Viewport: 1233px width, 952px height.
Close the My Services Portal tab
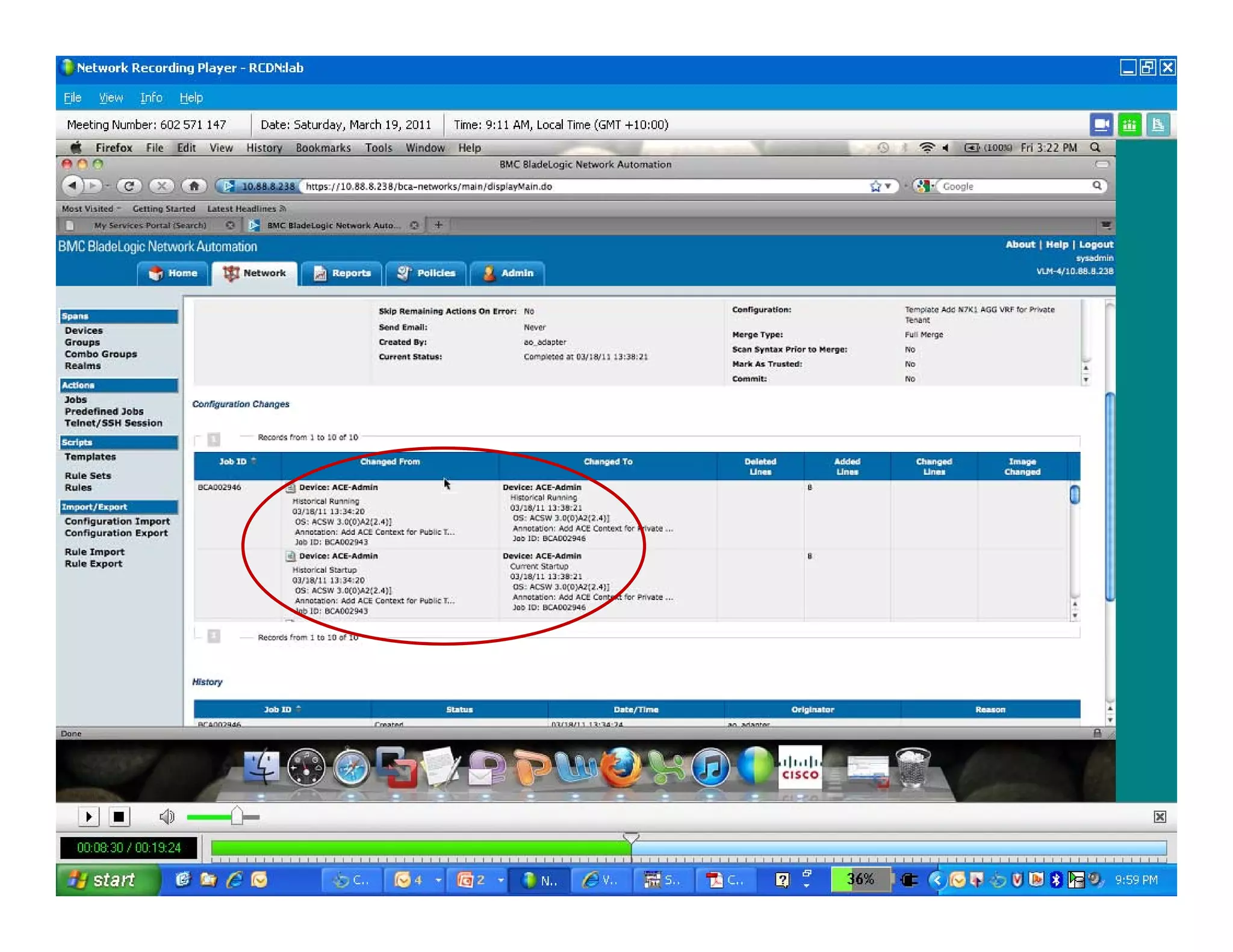pyautogui.click(x=230, y=225)
